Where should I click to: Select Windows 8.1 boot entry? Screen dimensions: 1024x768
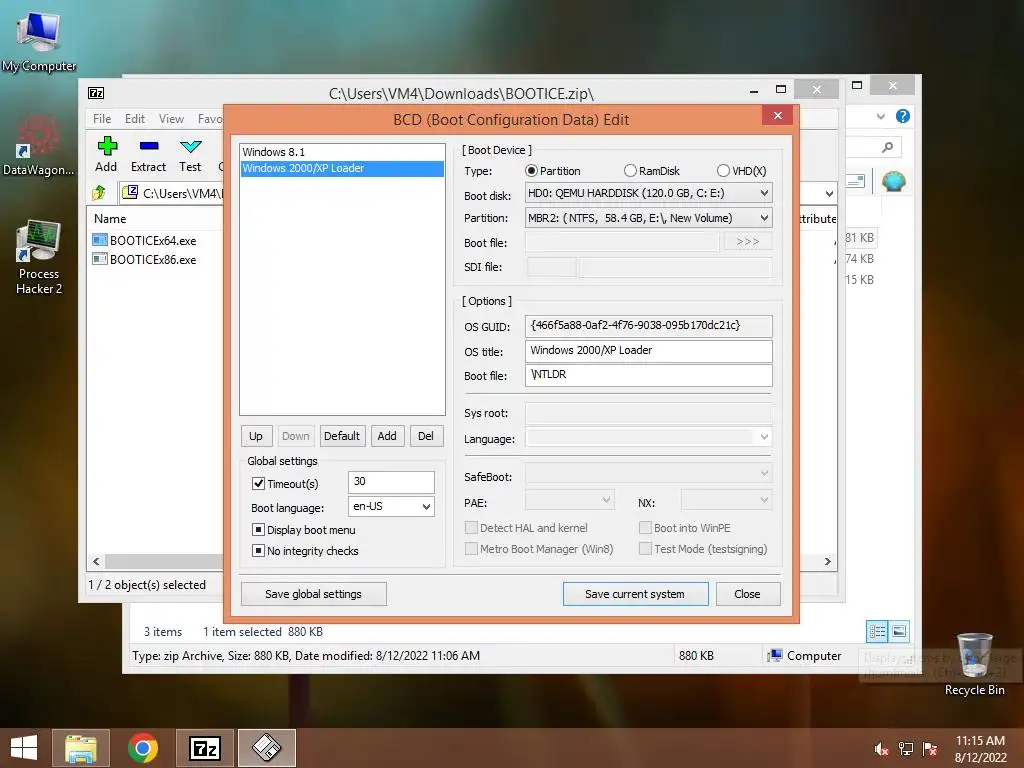[342, 152]
